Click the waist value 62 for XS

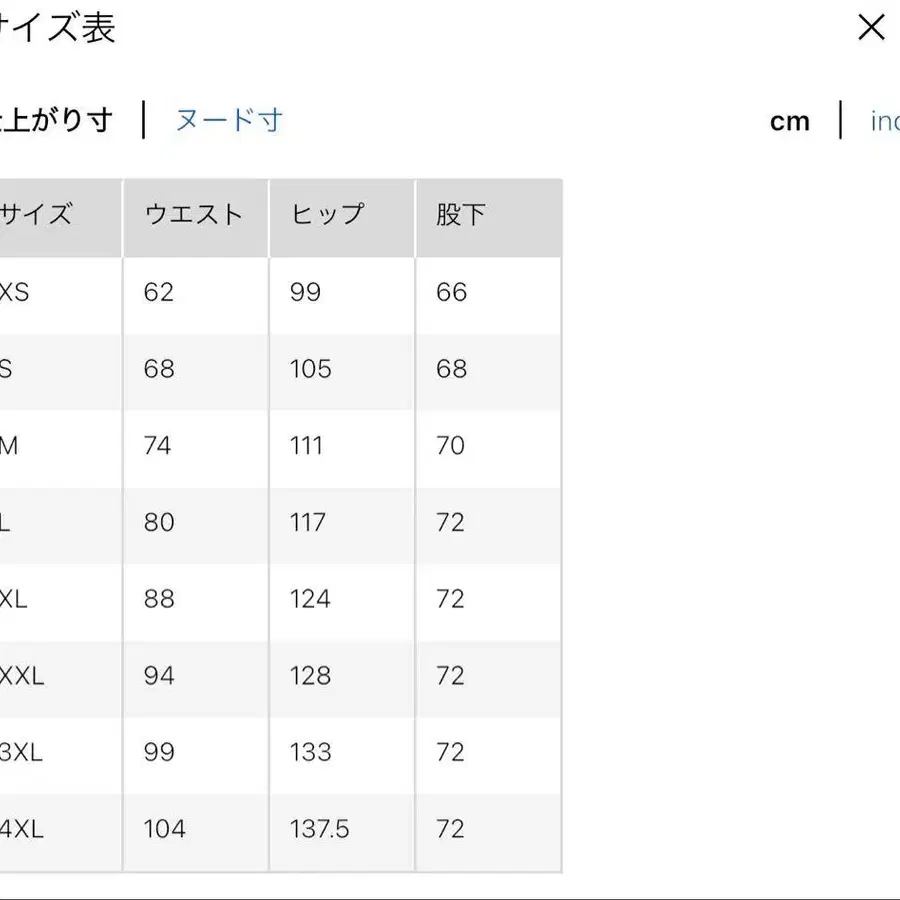[158, 292]
